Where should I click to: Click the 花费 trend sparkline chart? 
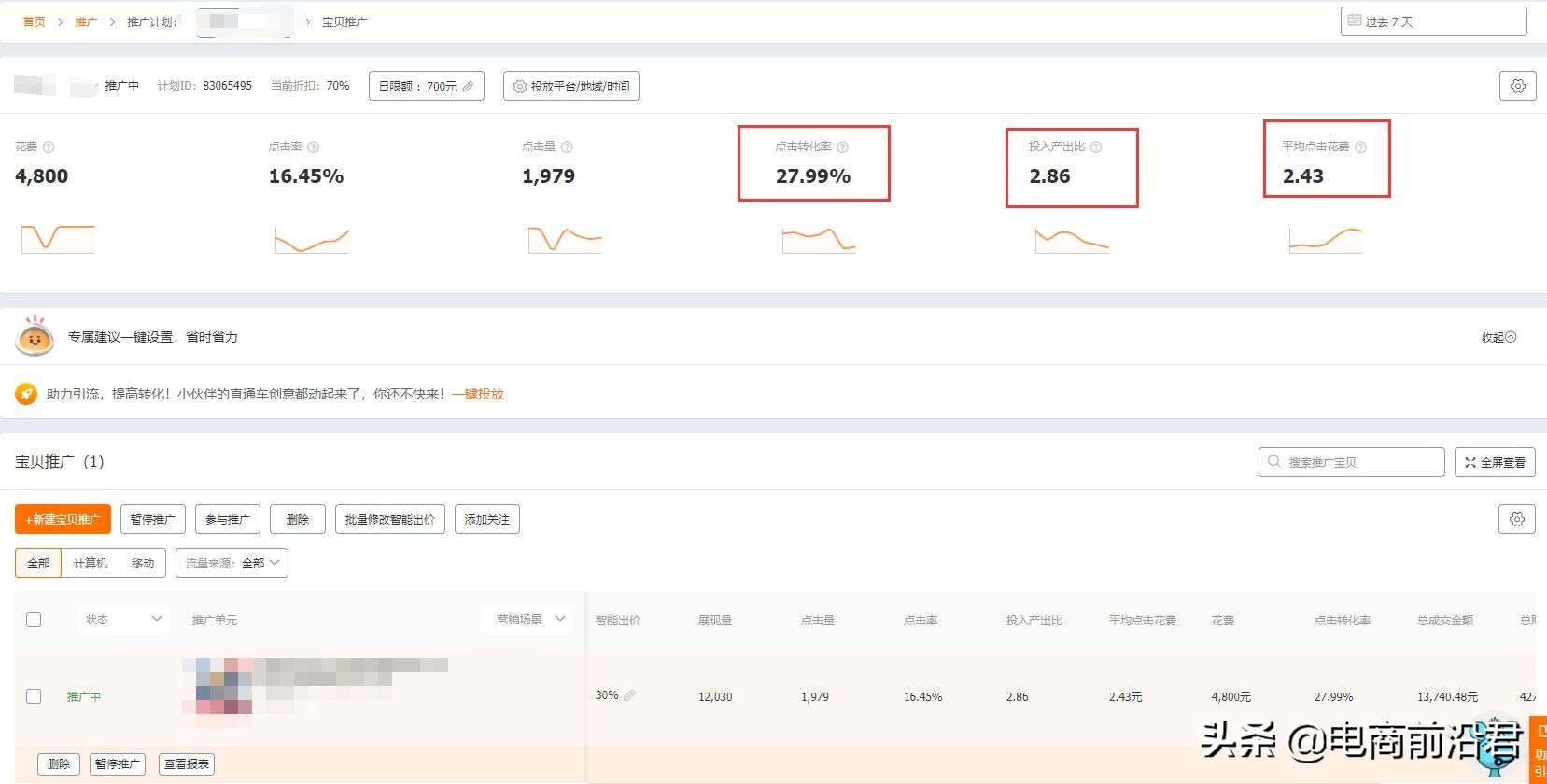point(58,238)
